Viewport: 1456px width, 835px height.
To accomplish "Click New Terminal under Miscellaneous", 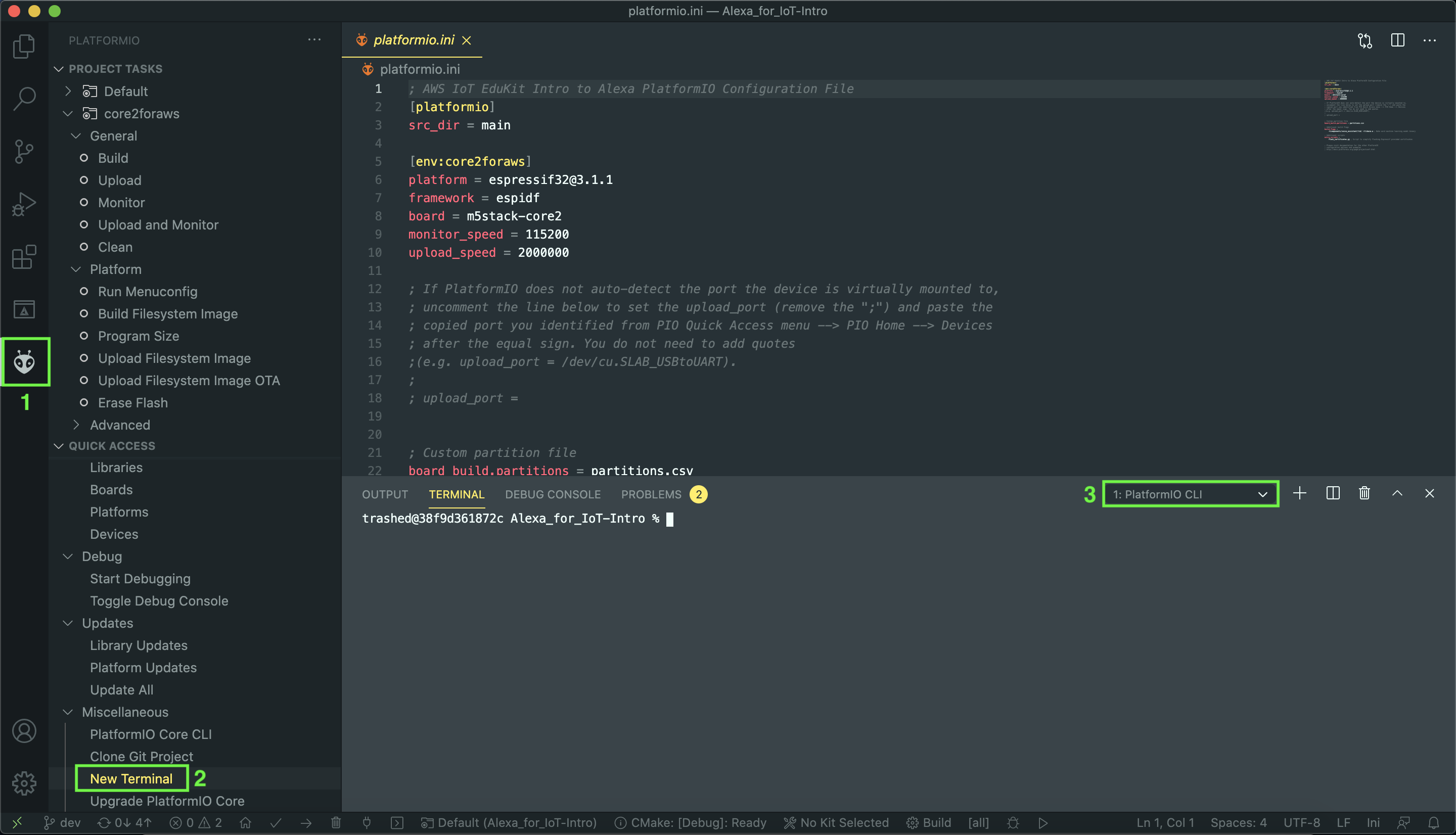I will click(x=131, y=778).
